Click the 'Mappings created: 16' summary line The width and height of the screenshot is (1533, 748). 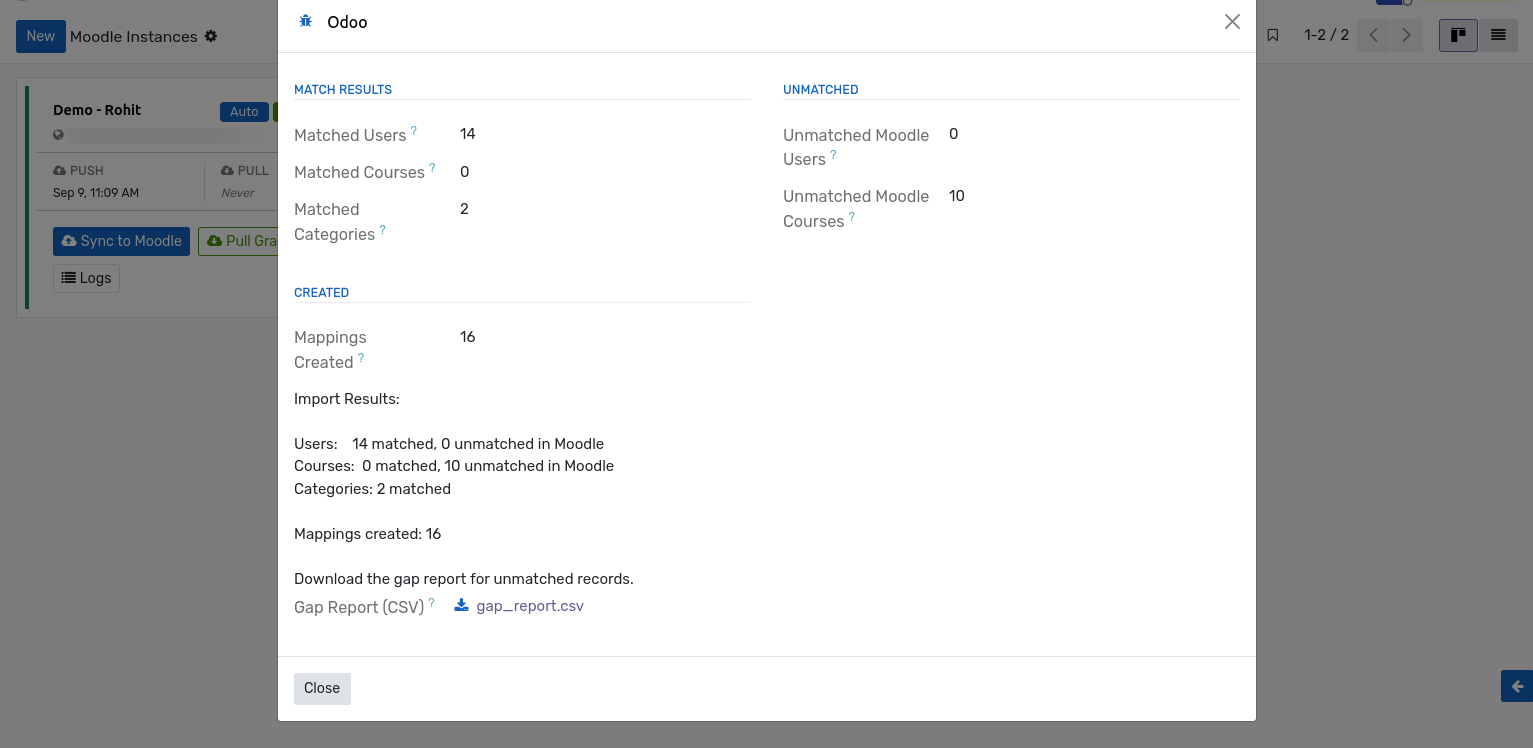point(368,534)
